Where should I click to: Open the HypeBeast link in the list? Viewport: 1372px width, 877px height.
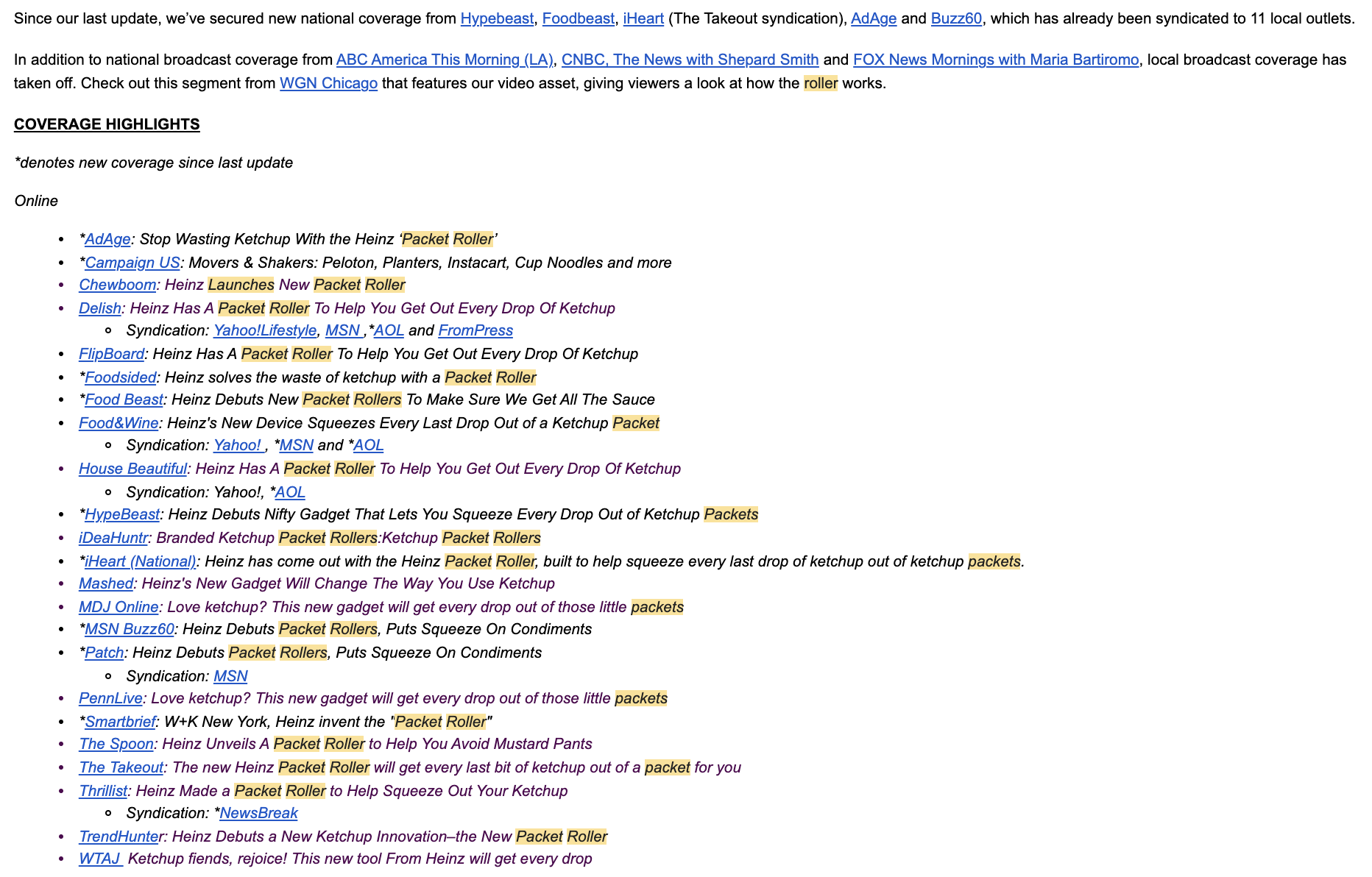[122, 514]
